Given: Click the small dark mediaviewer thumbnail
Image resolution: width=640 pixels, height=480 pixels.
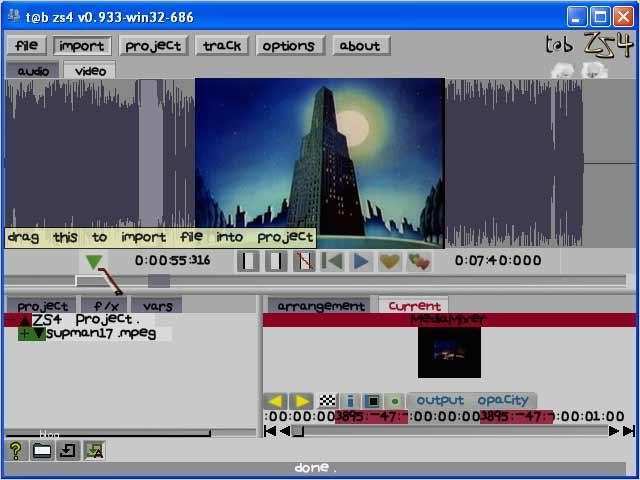Looking at the screenshot, I should tap(449, 353).
